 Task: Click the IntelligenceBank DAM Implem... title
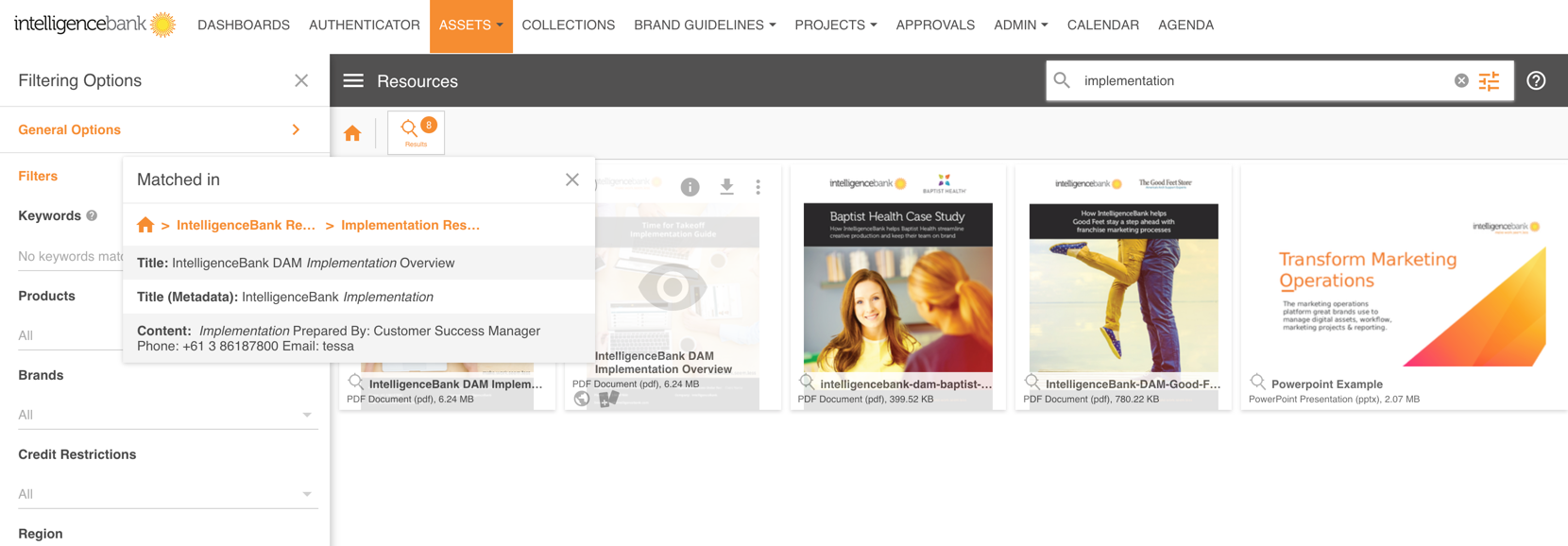coord(455,384)
